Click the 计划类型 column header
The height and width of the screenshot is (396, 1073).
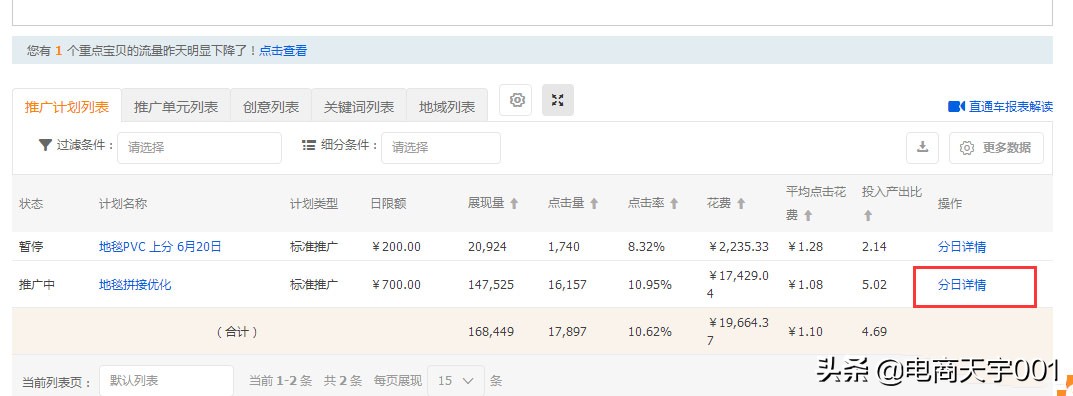coord(314,204)
